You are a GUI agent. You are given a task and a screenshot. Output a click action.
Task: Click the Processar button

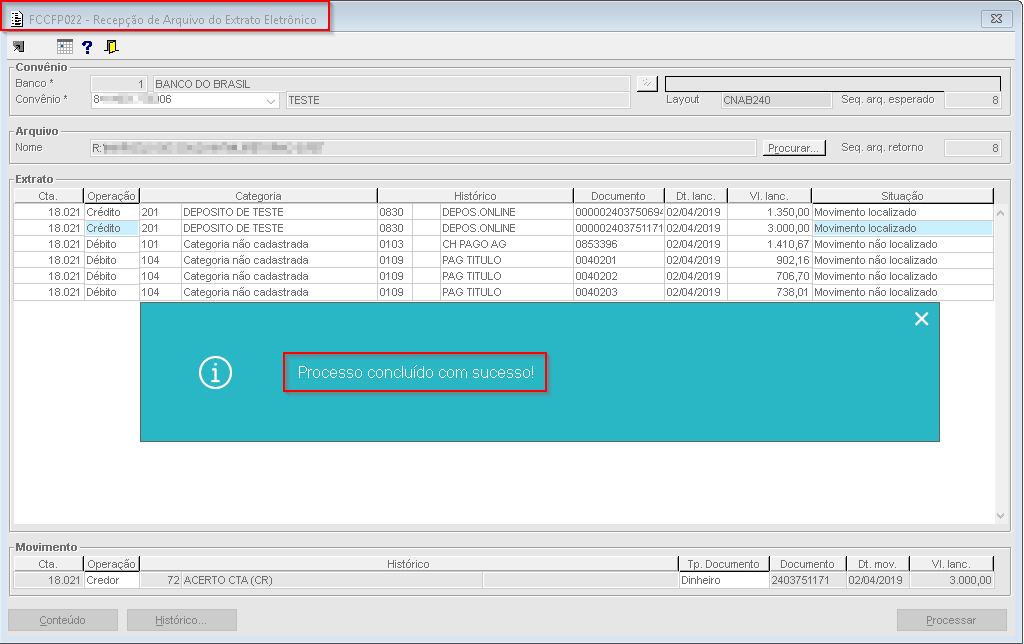(952, 620)
